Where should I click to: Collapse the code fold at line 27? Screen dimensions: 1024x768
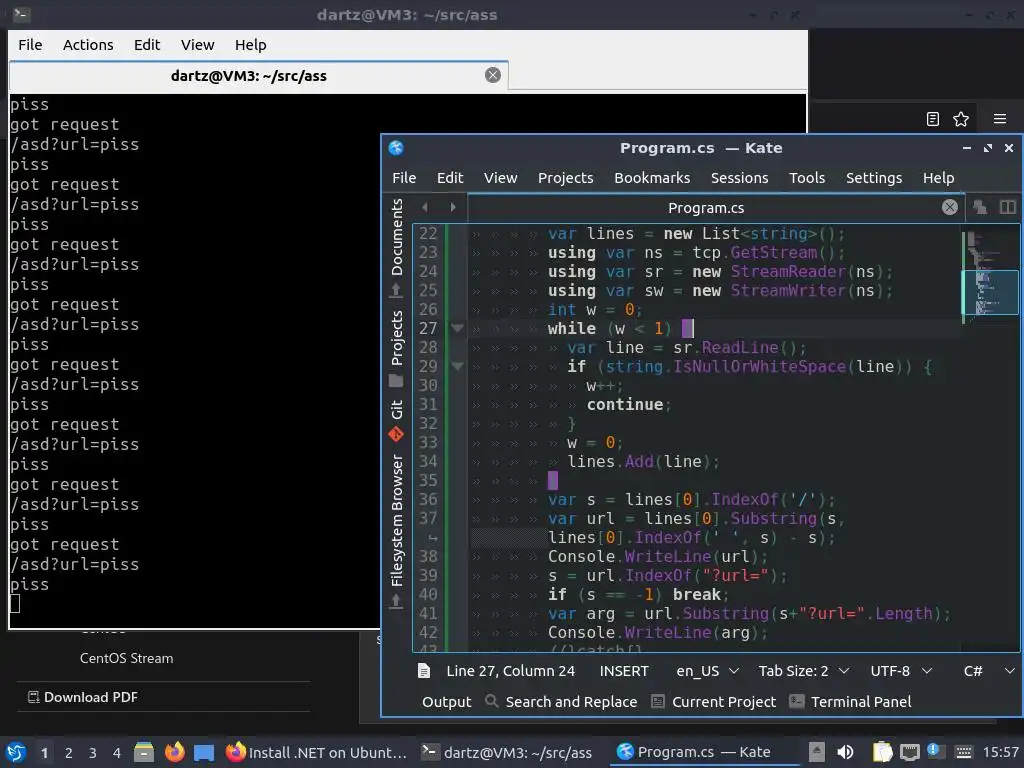click(x=457, y=328)
